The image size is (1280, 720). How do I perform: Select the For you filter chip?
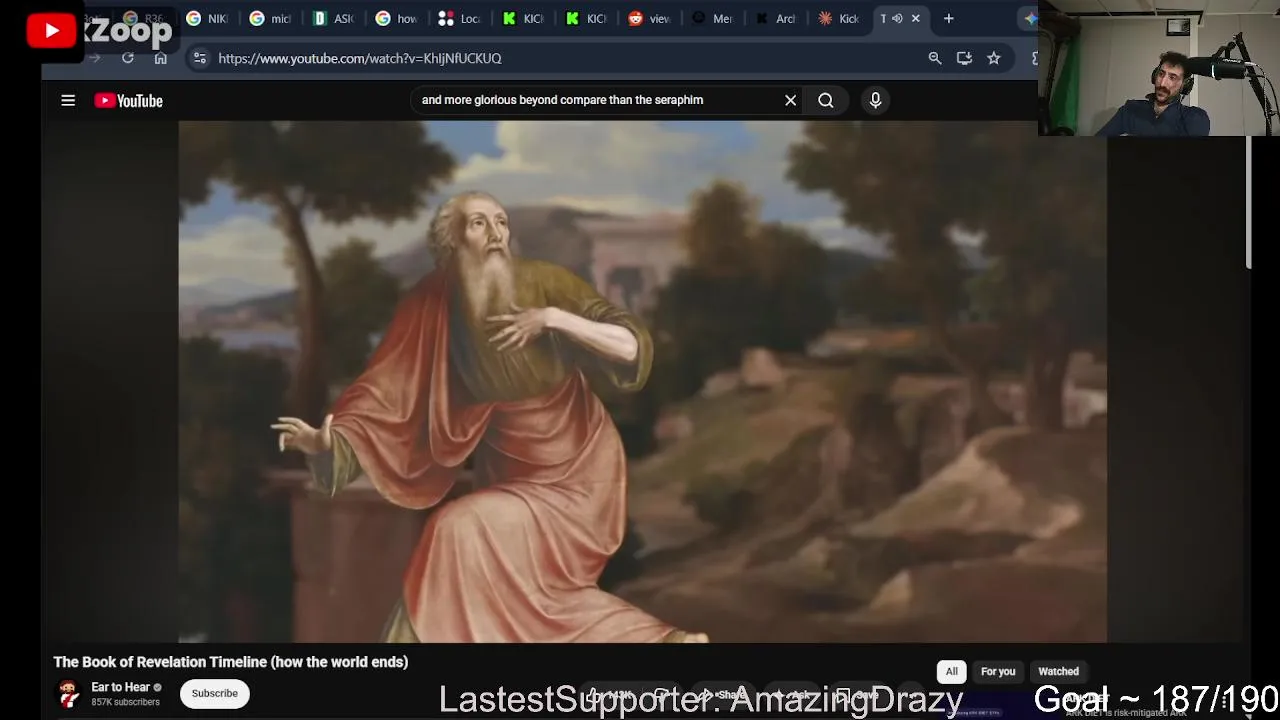tap(998, 672)
